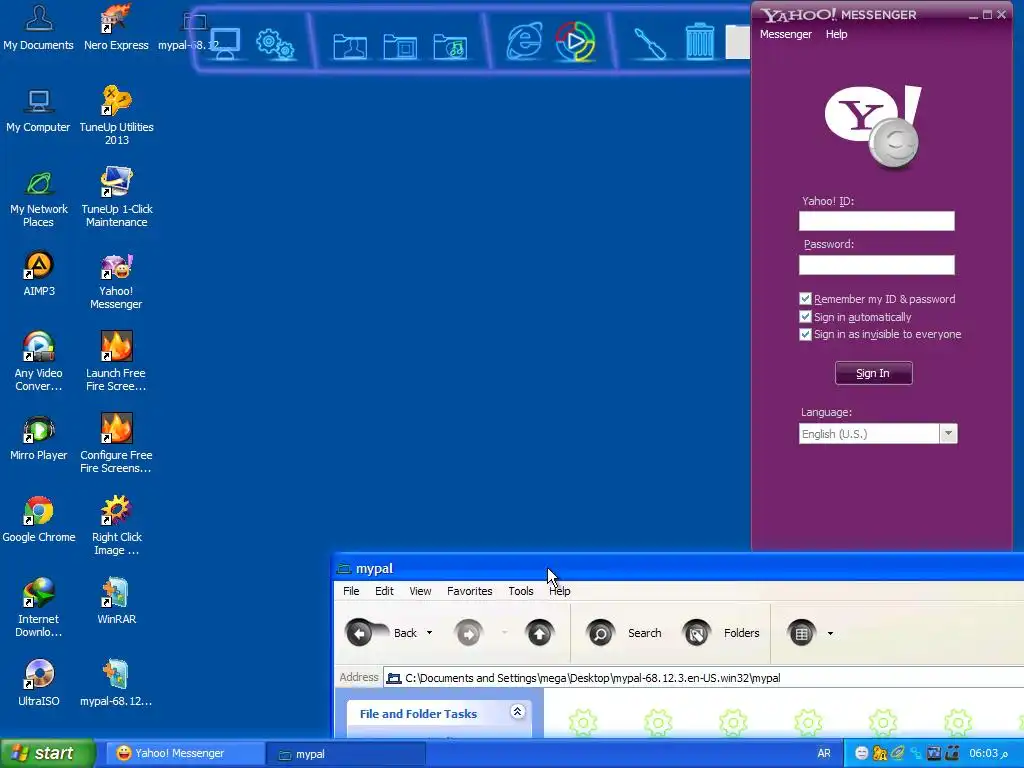
Task: Collapse the File and Folder Tasks panel
Action: pyautogui.click(x=517, y=712)
